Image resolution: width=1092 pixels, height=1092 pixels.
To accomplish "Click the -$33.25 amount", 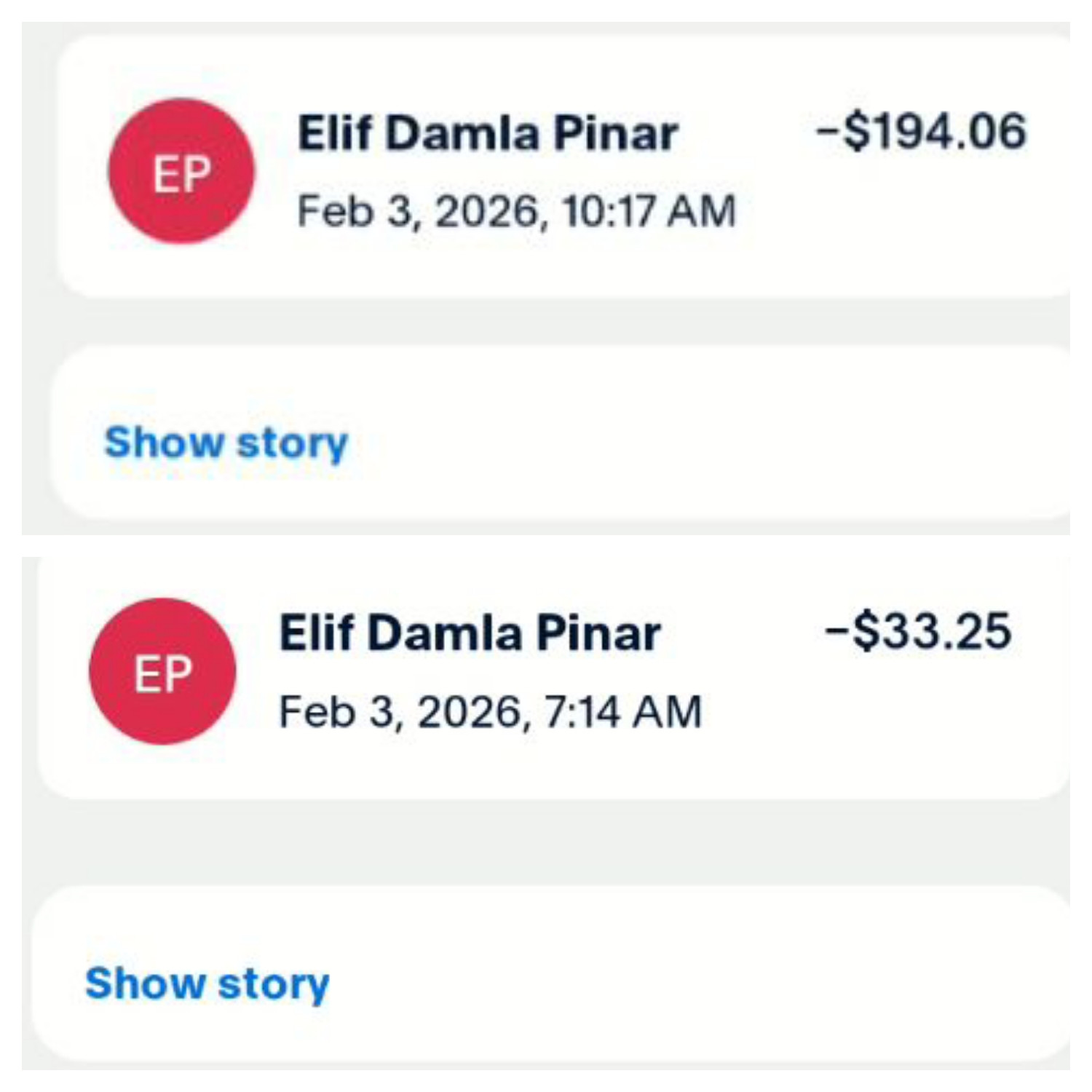I will (917, 631).
